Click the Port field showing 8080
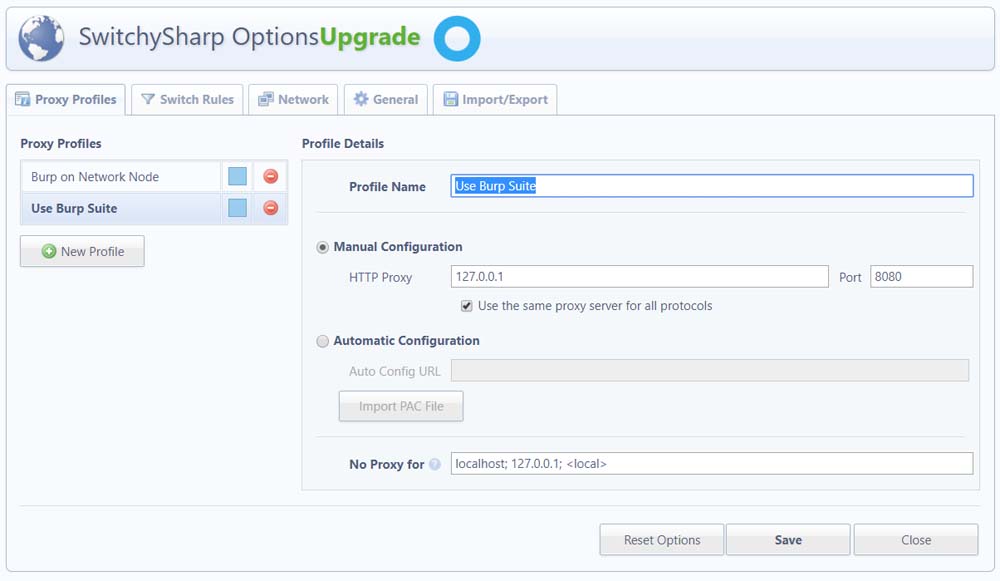1000x581 pixels. [922, 277]
